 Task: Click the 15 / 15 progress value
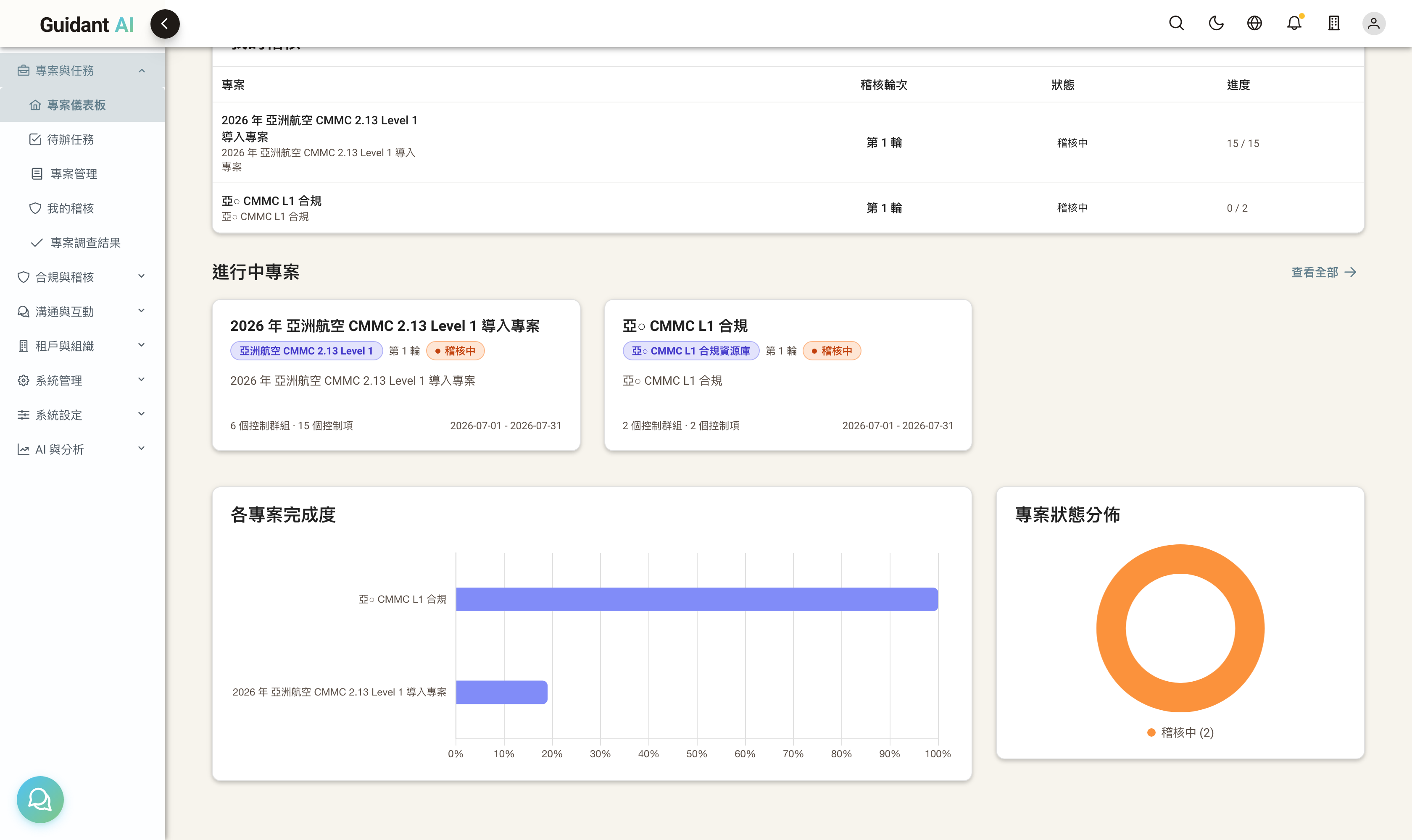click(1243, 143)
